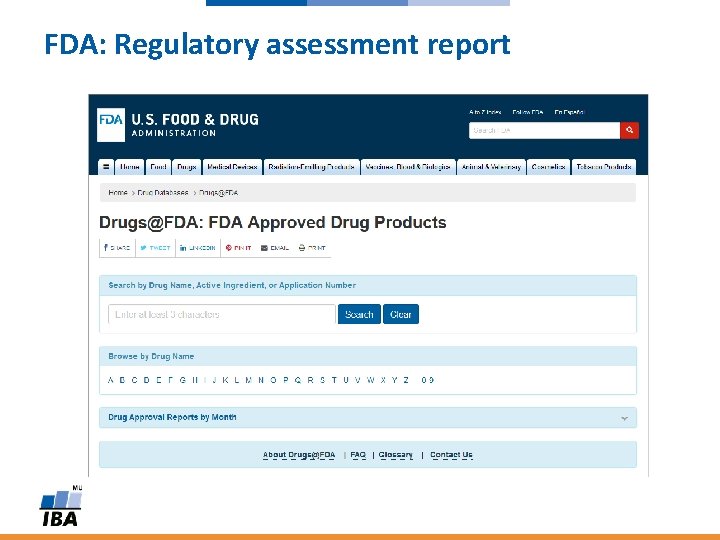Click the Follow FDA link

(528, 112)
